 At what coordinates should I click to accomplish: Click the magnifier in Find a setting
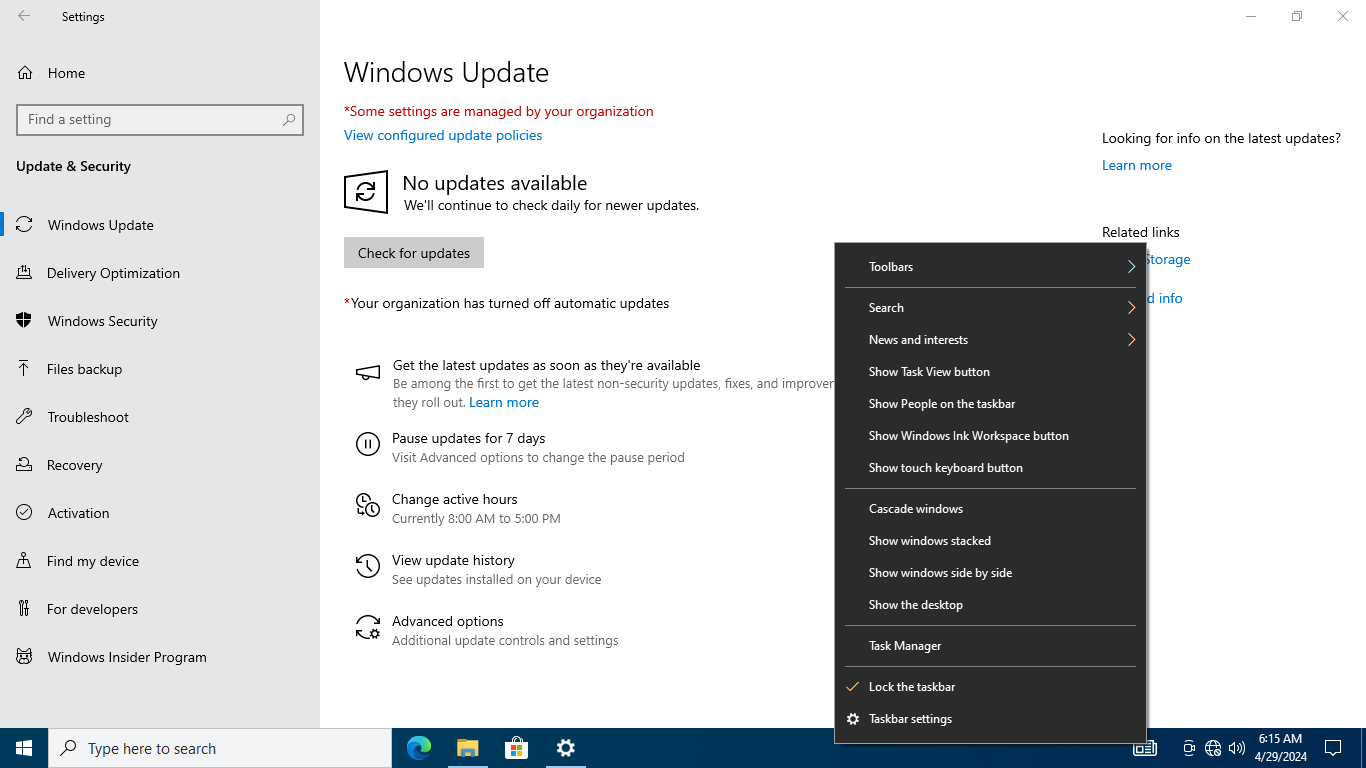[289, 120]
